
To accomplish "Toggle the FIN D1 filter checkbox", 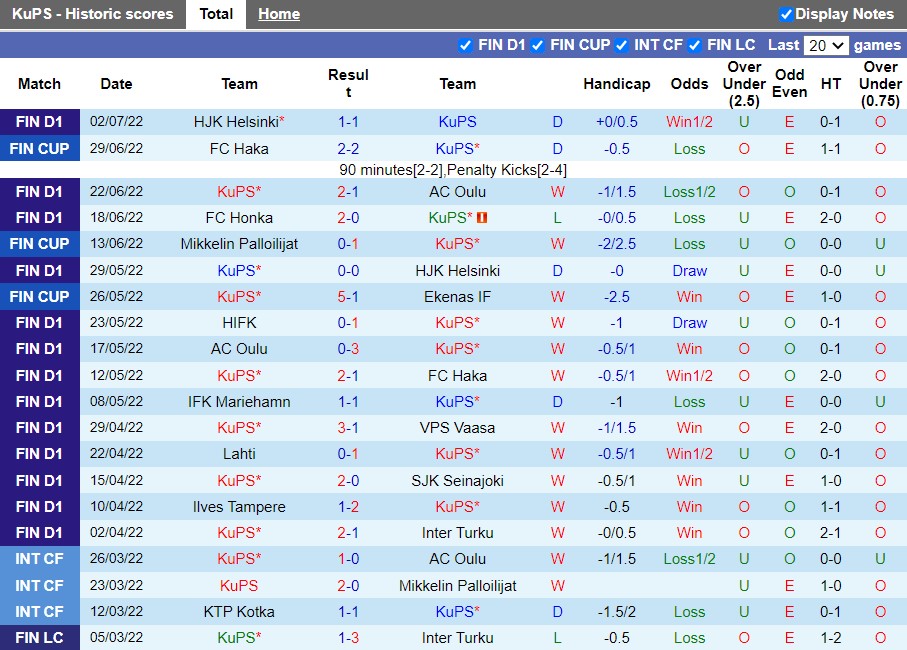I will pyautogui.click(x=465, y=45).
